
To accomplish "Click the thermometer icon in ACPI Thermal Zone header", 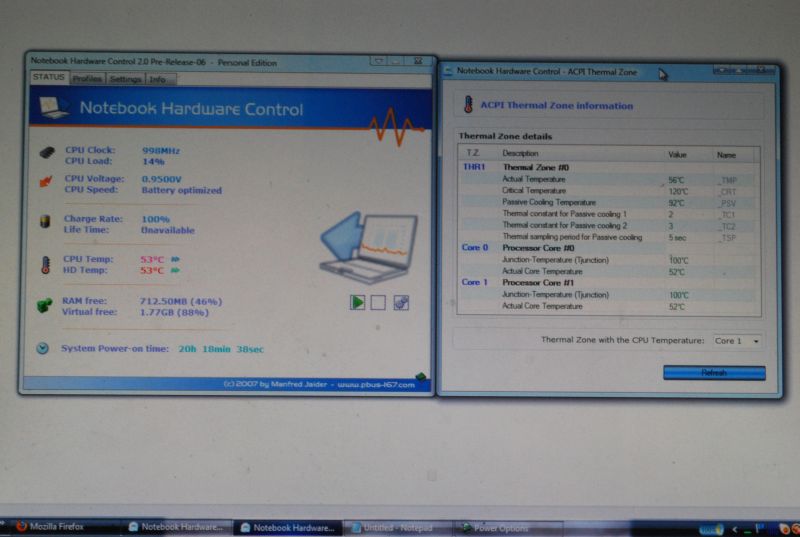I will [468, 104].
